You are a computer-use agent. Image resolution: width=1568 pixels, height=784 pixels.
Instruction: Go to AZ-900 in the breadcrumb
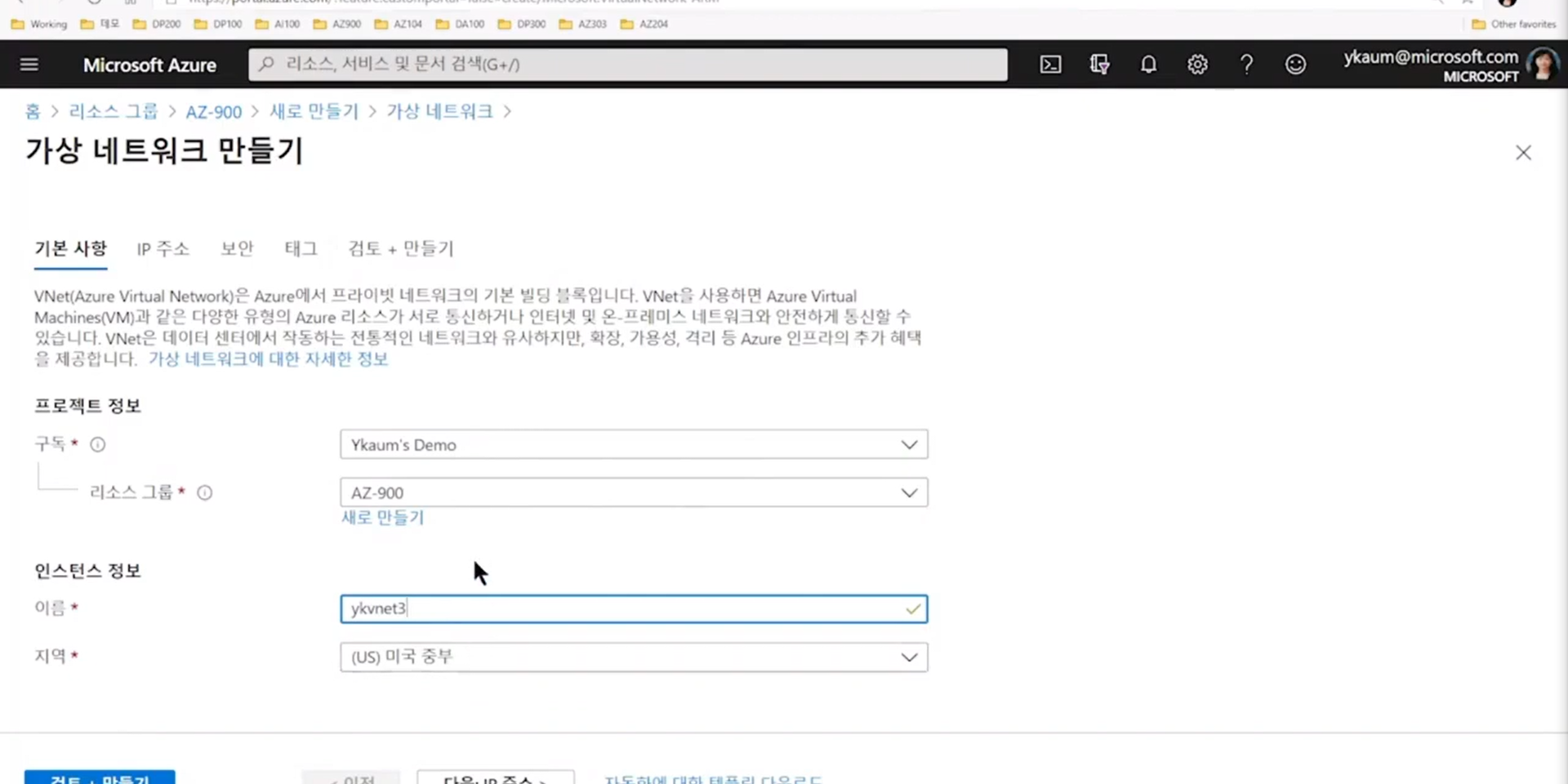[213, 111]
